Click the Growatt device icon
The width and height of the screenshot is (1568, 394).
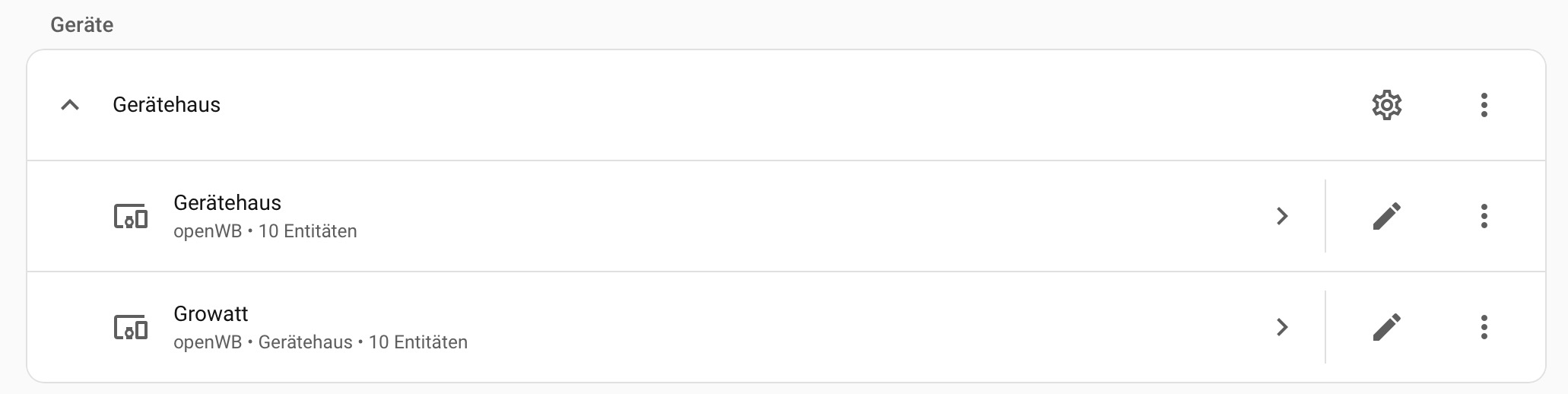[x=131, y=328]
